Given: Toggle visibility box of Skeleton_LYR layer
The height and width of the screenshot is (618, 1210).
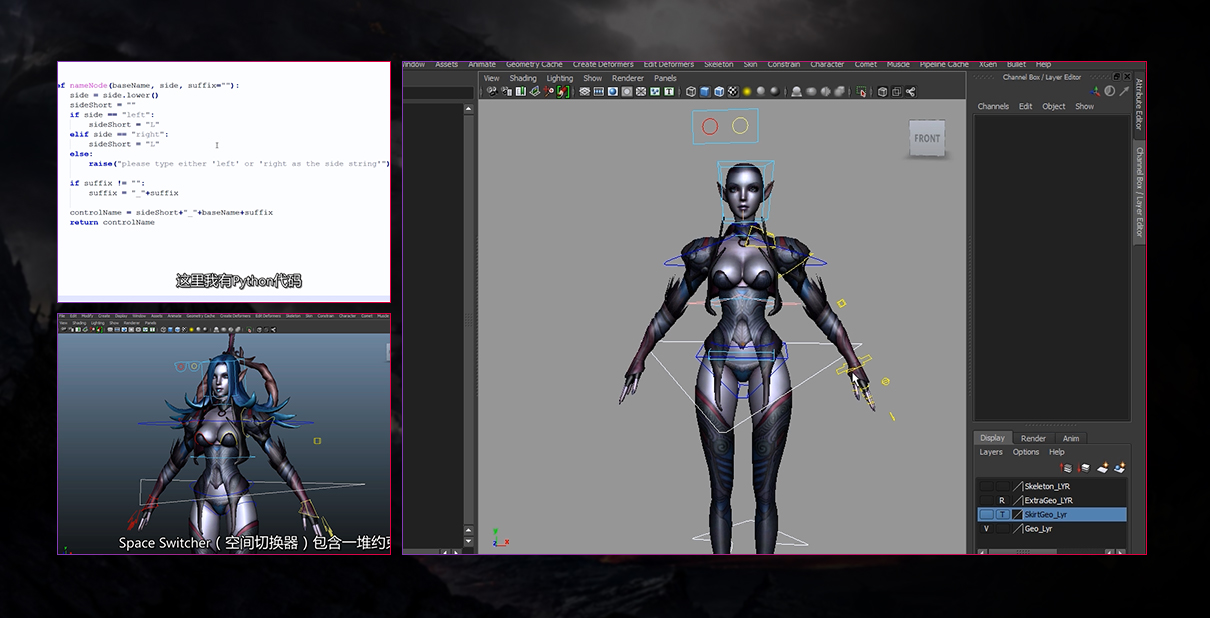Looking at the screenshot, I should (x=986, y=487).
